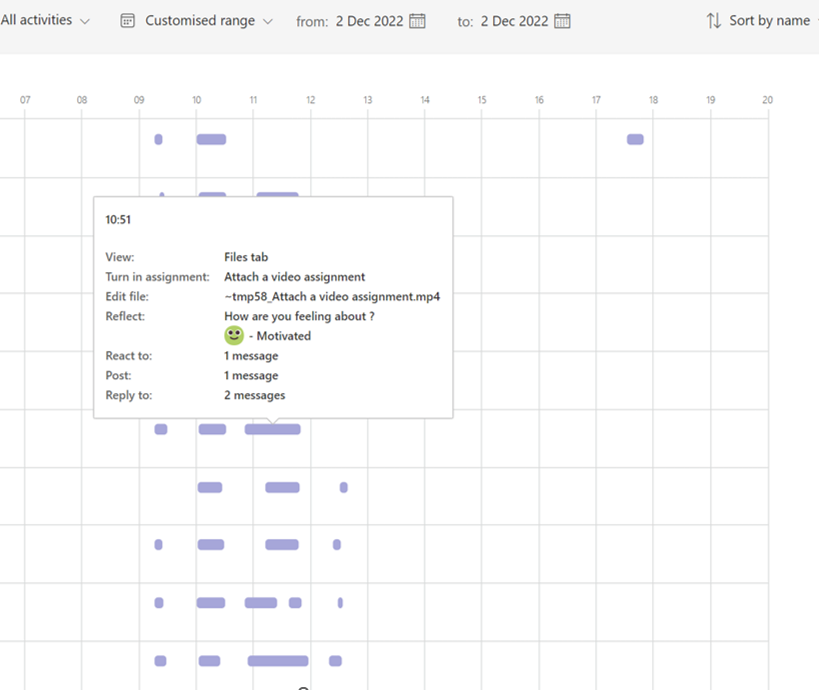Click the 20 hour label on the timeline
This screenshot has height=690, width=819.
[x=767, y=100]
